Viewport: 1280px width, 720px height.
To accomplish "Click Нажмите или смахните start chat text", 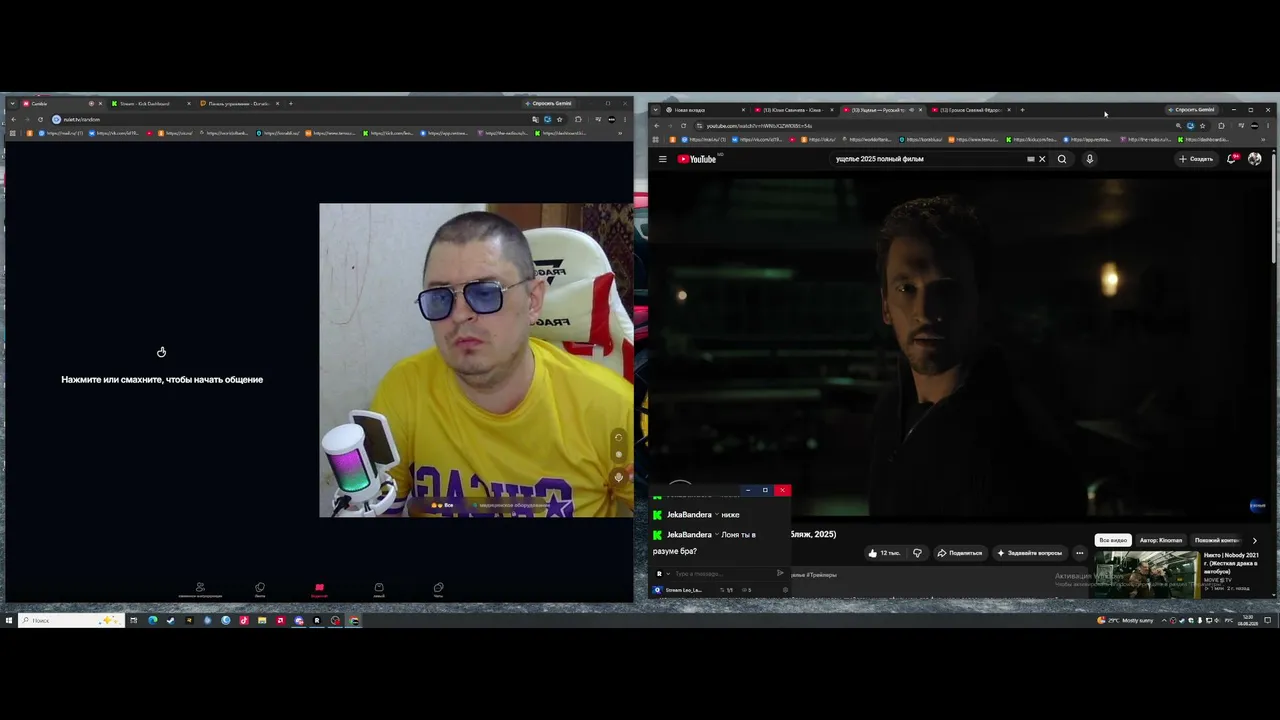I will 162,380.
